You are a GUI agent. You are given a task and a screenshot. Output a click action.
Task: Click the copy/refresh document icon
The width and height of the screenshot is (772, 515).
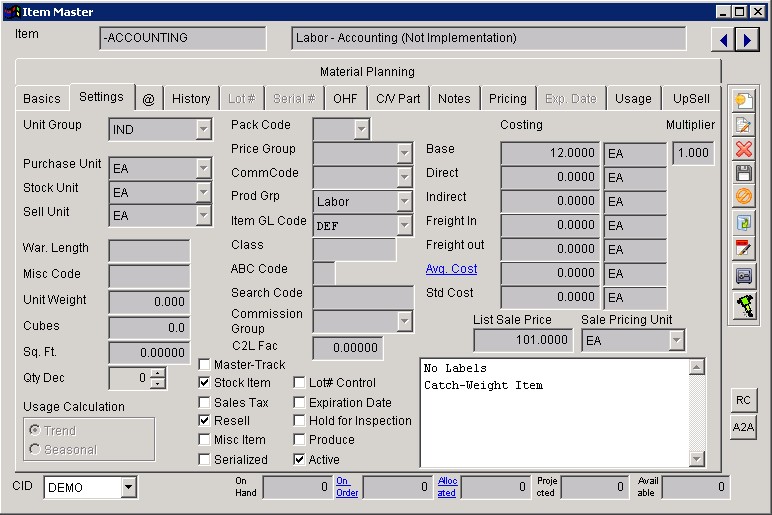tap(743, 223)
